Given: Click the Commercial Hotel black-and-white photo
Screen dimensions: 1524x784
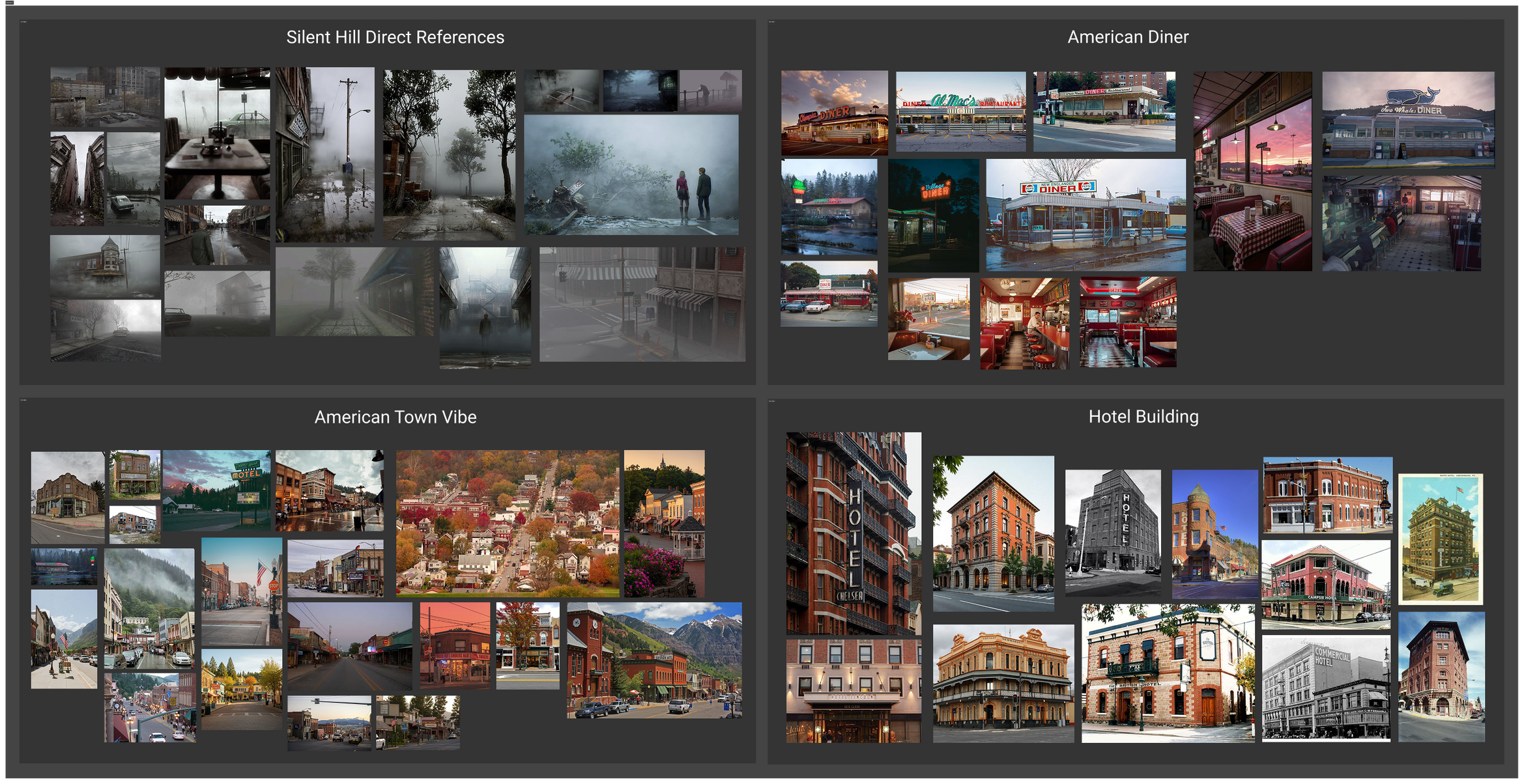Looking at the screenshot, I should (x=1325, y=688).
